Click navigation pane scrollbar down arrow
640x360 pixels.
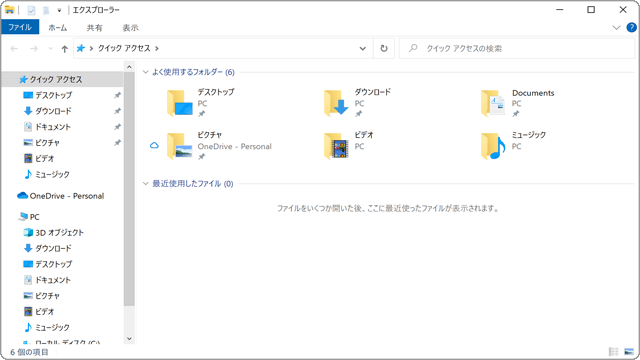pos(129,338)
